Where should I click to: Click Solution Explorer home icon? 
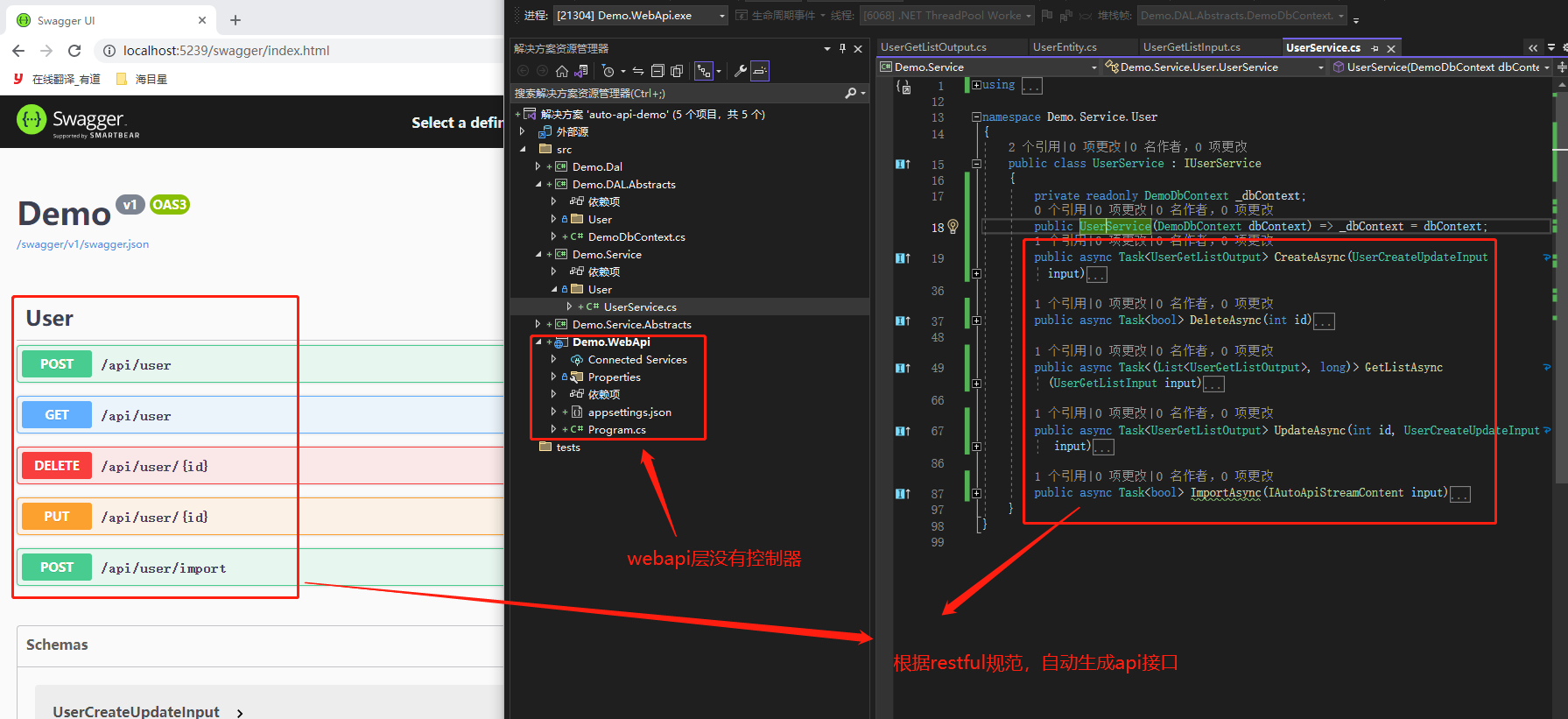tap(562, 71)
